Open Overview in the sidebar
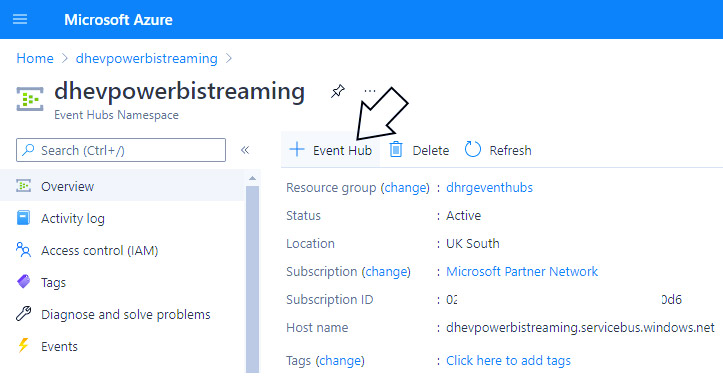 [122, 186]
